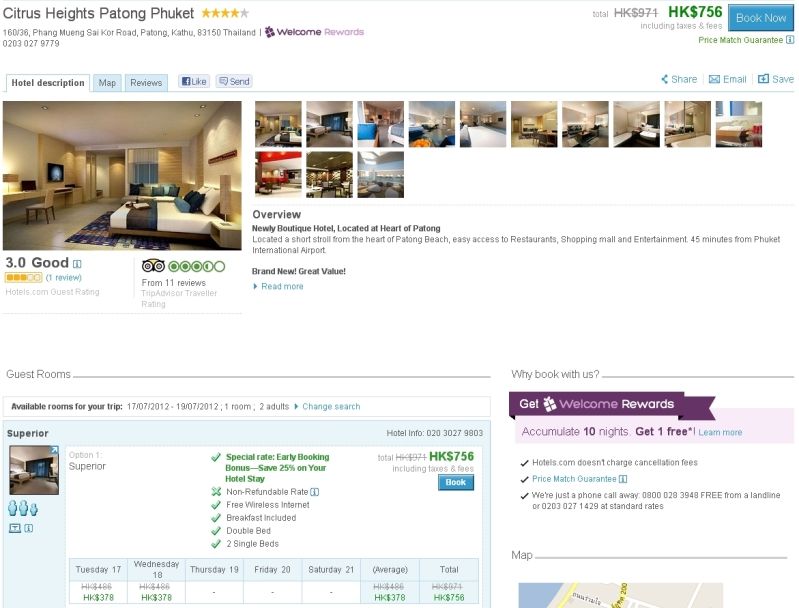Click the Email envelope icon
This screenshot has width=799, height=608.
pyautogui.click(x=714, y=80)
